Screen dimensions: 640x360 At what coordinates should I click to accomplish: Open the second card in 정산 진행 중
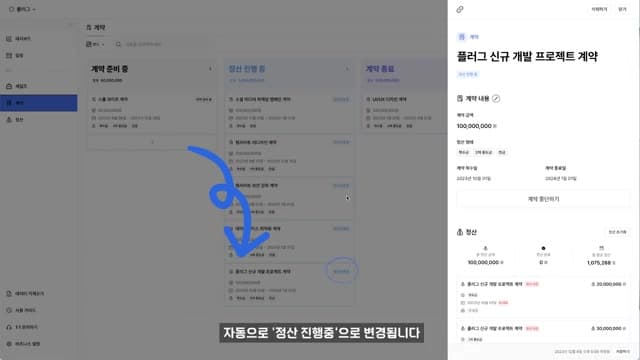coord(289,156)
